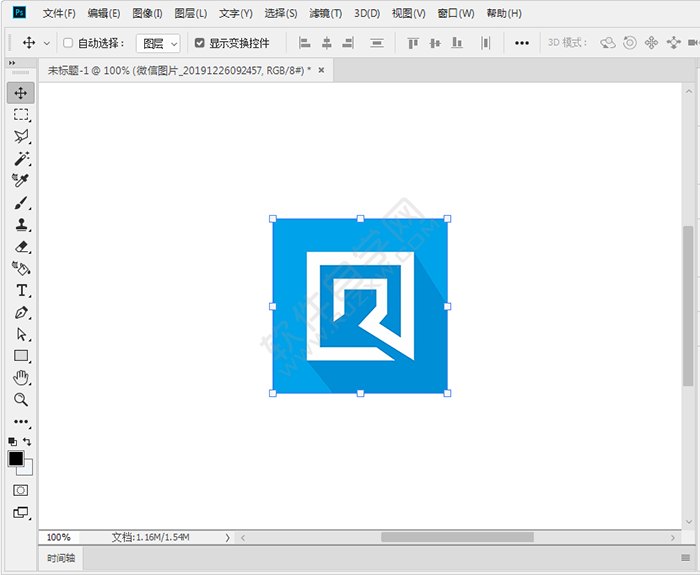The width and height of the screenshot is (700, 575).
Task: Select the Zoom magnifier tool
Action: pos(21,399)
